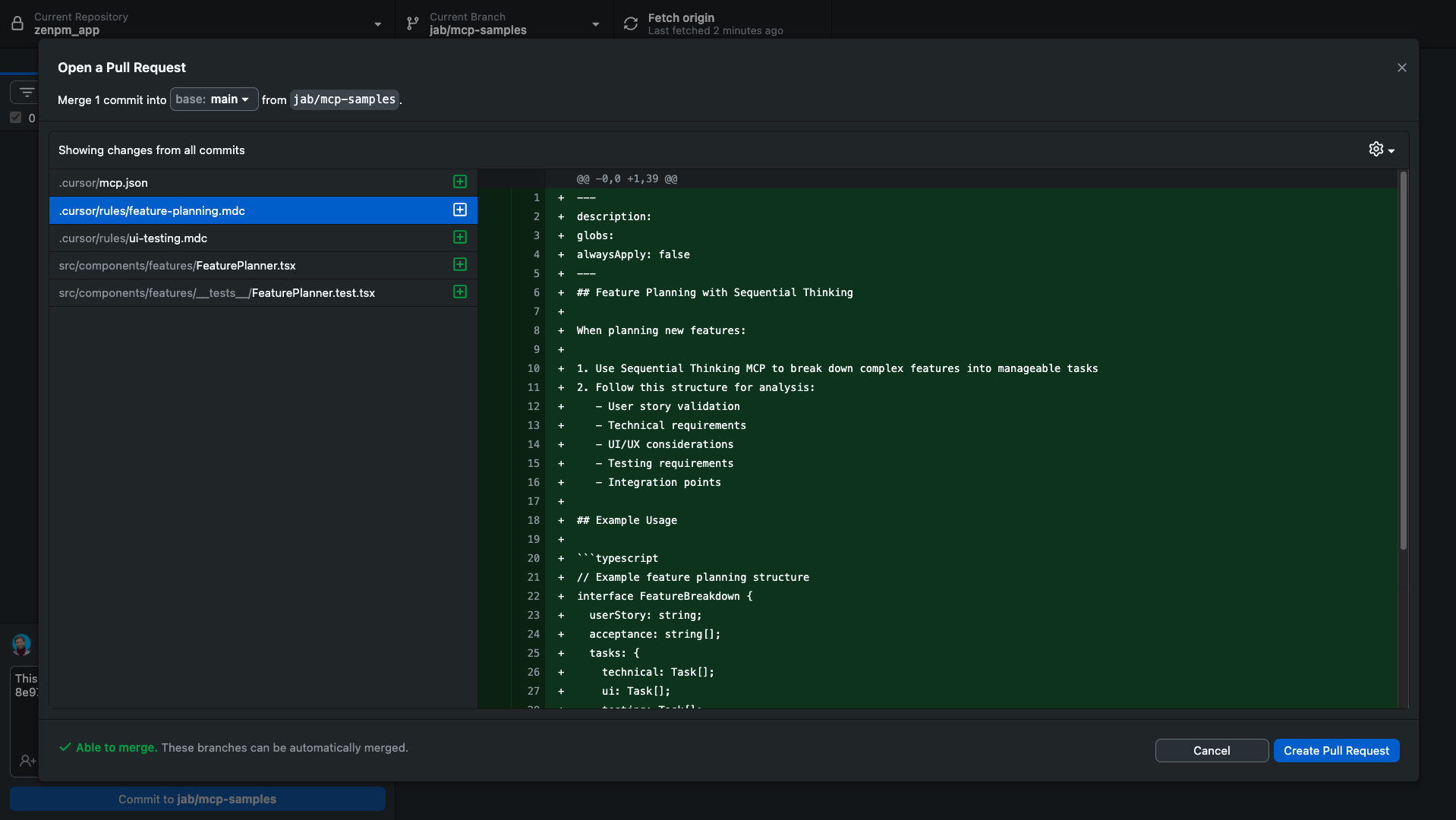1456x820 pixels.
Task: Click the jab/mcp-samples source branch label
Action: [345, 99]
